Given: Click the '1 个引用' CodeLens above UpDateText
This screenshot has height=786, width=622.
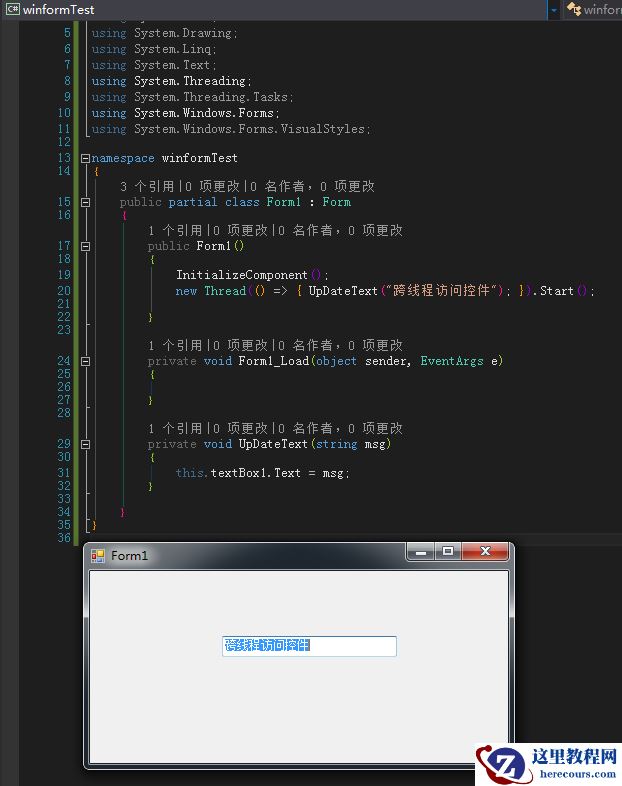Looking at the screenshot, I should [x=175, y=428].
